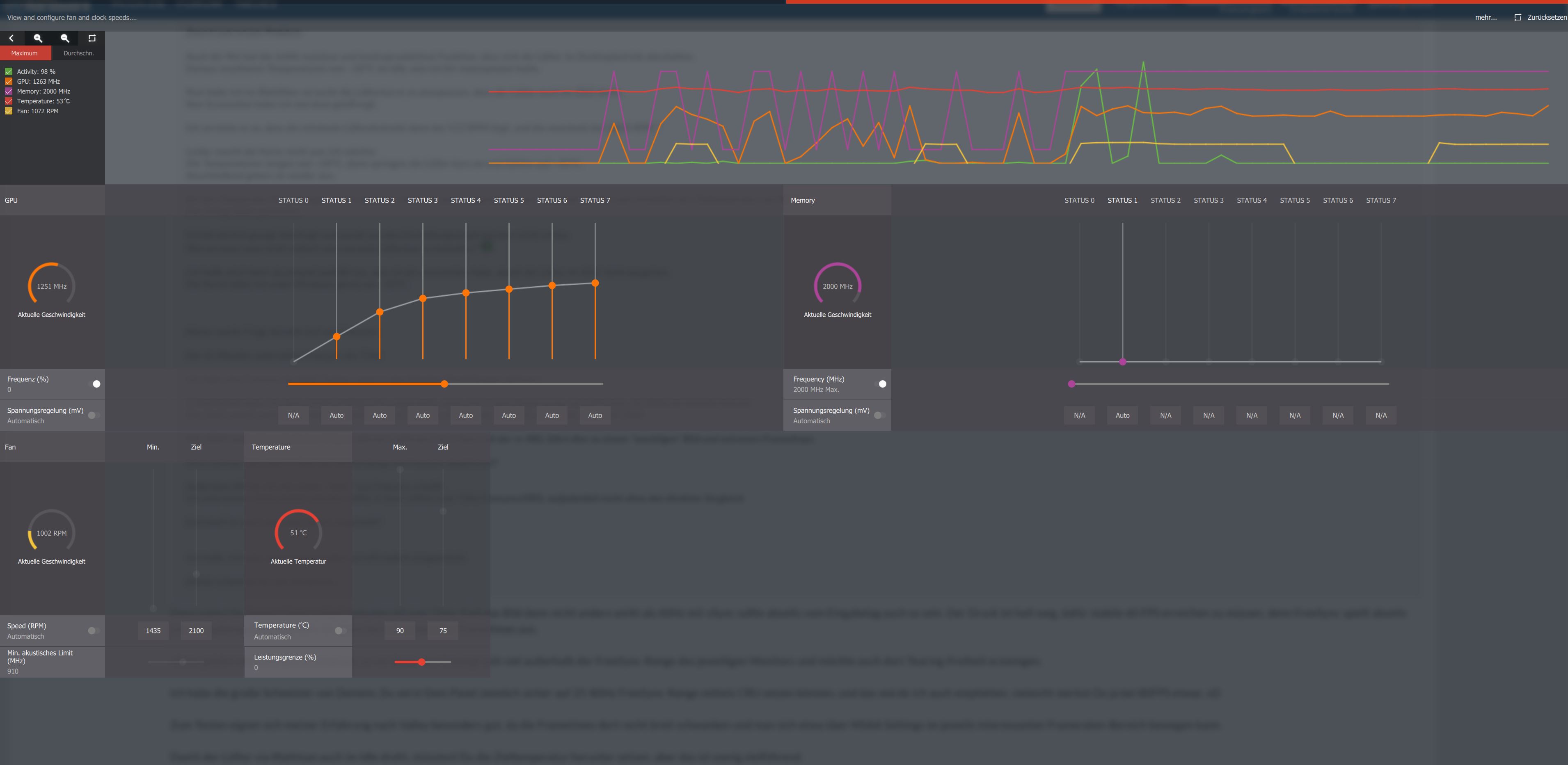The height and width of the screenshot is (765, 1568).
Task: Click the GPU frequency orange slider handle
Action: [x=444, y=384]
